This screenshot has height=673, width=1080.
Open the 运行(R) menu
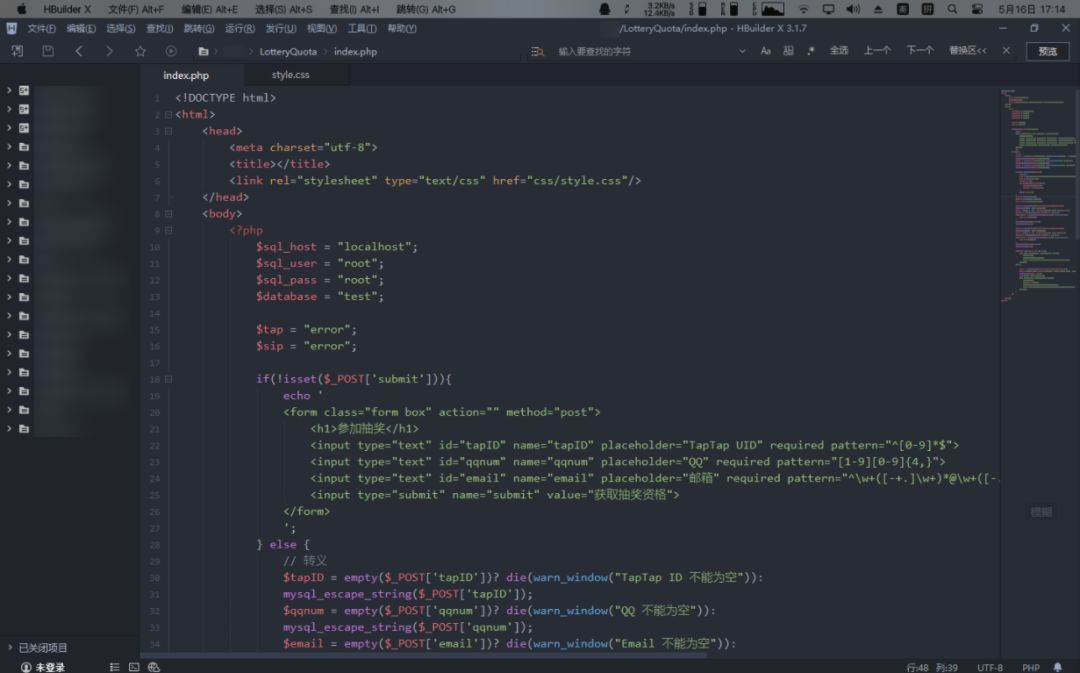coord(239,28)
